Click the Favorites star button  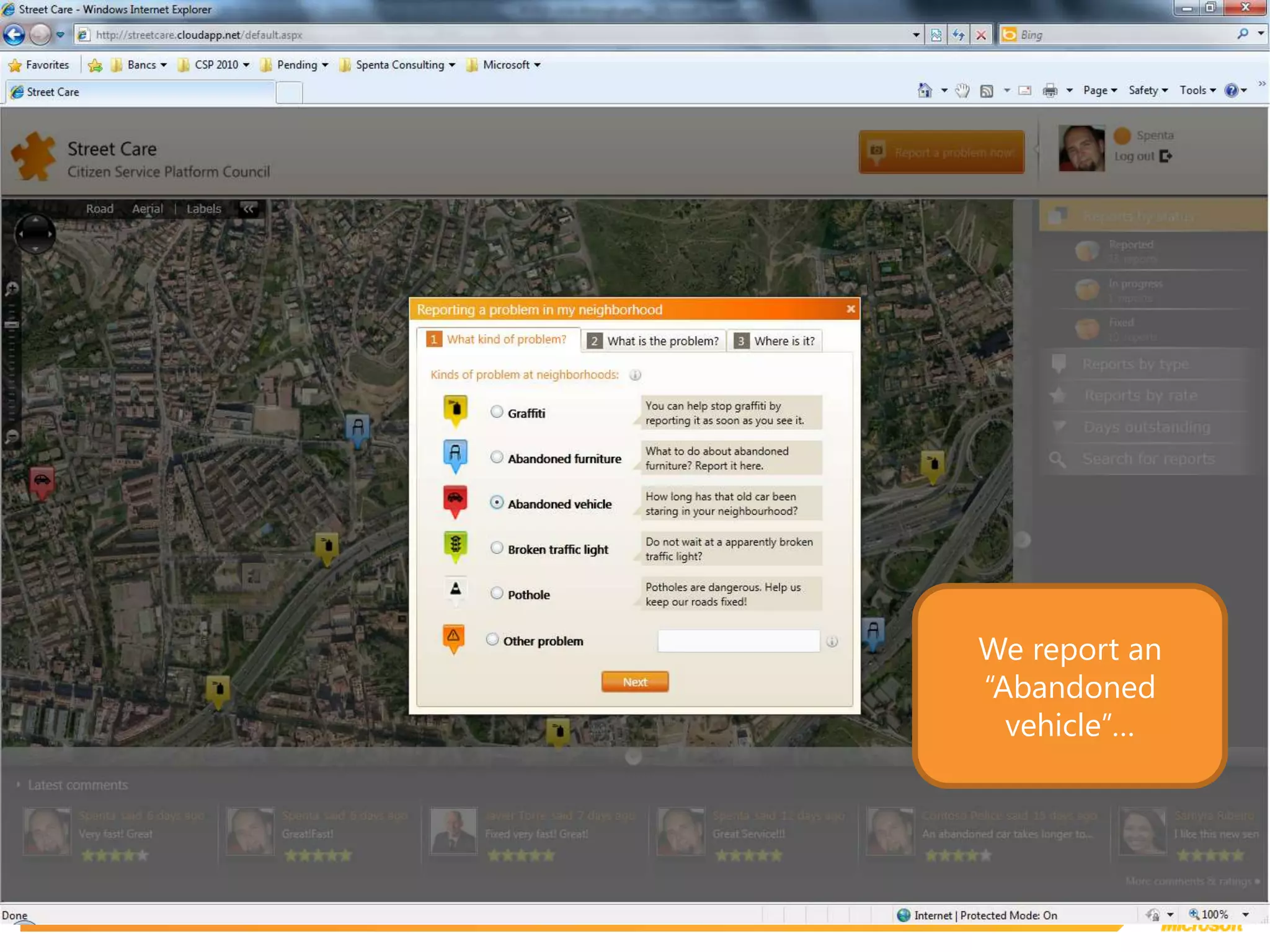pyautogui.click(x=39, y=65)
